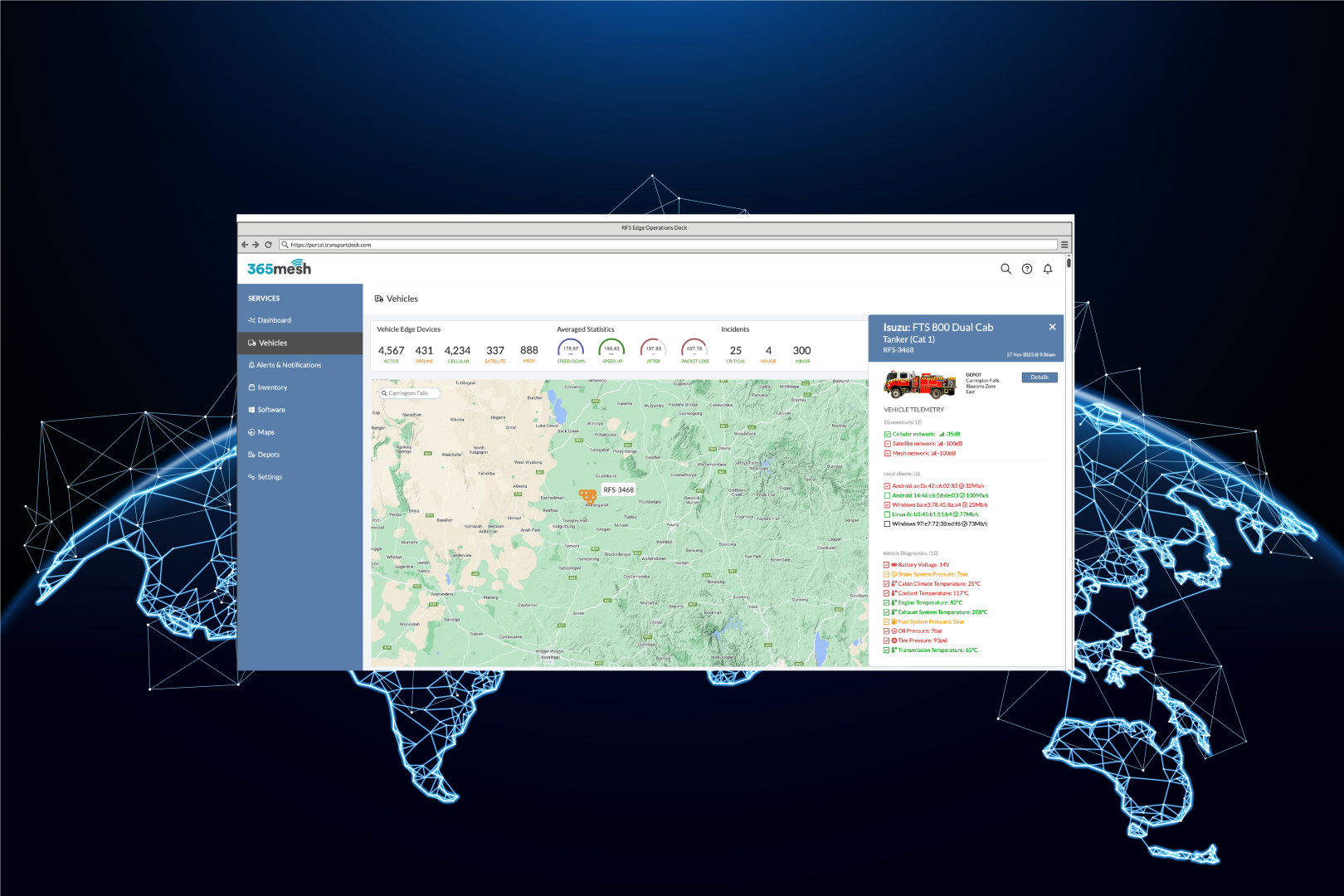The height and width of the screenshot is (896, 1344).
Task: Toggle Windows ba:e3:78 client checkbox
Action: tap(887, 504)
